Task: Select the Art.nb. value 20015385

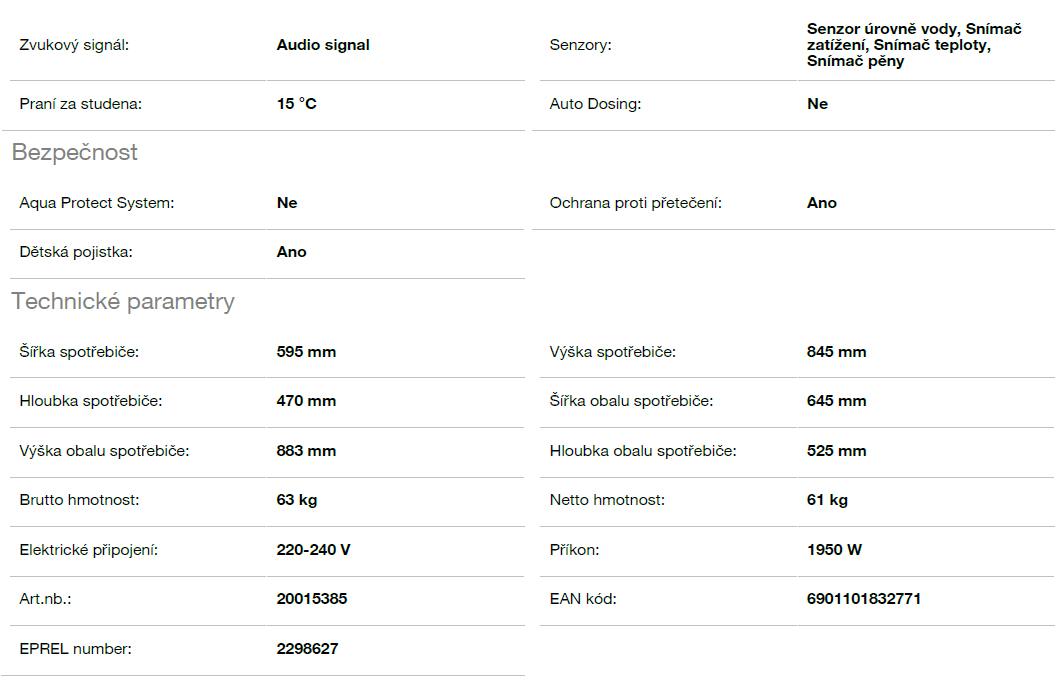Action: coord(312,599)
